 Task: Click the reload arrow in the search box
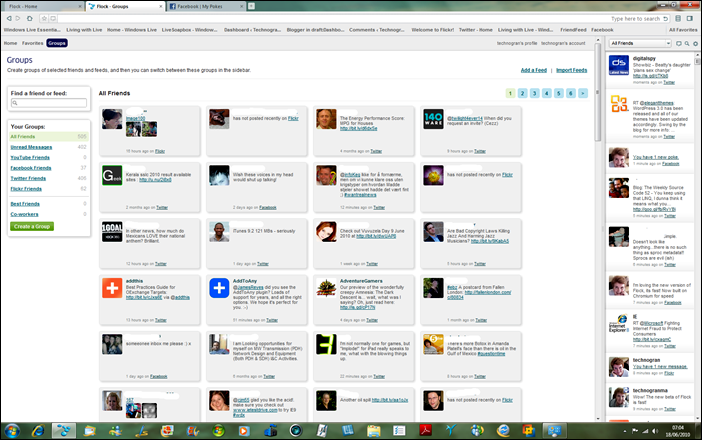click(665, 18)
